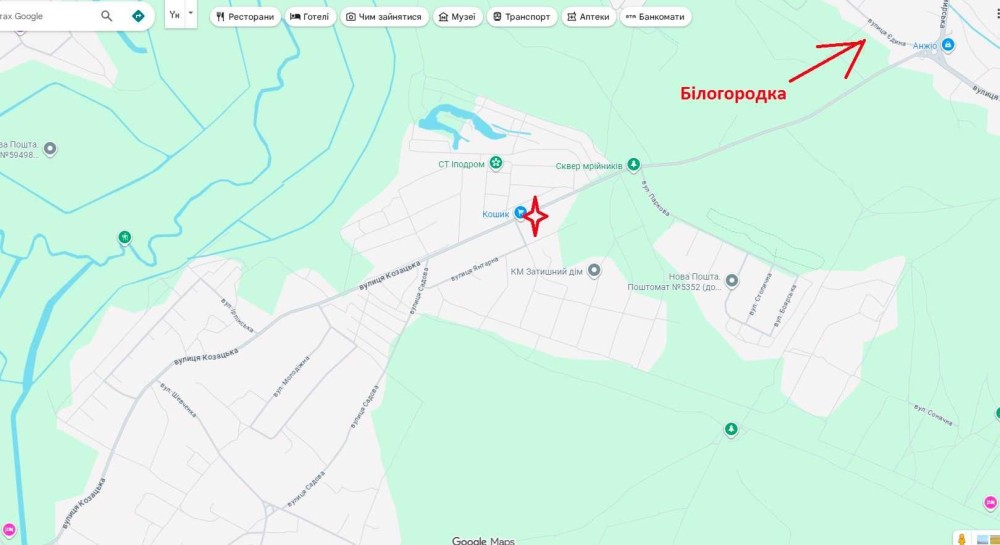Open the Сквер мрійників park marker
The height and width of the screenshot is (545, 1000).
pyautogui.click(x=633, y=164)
